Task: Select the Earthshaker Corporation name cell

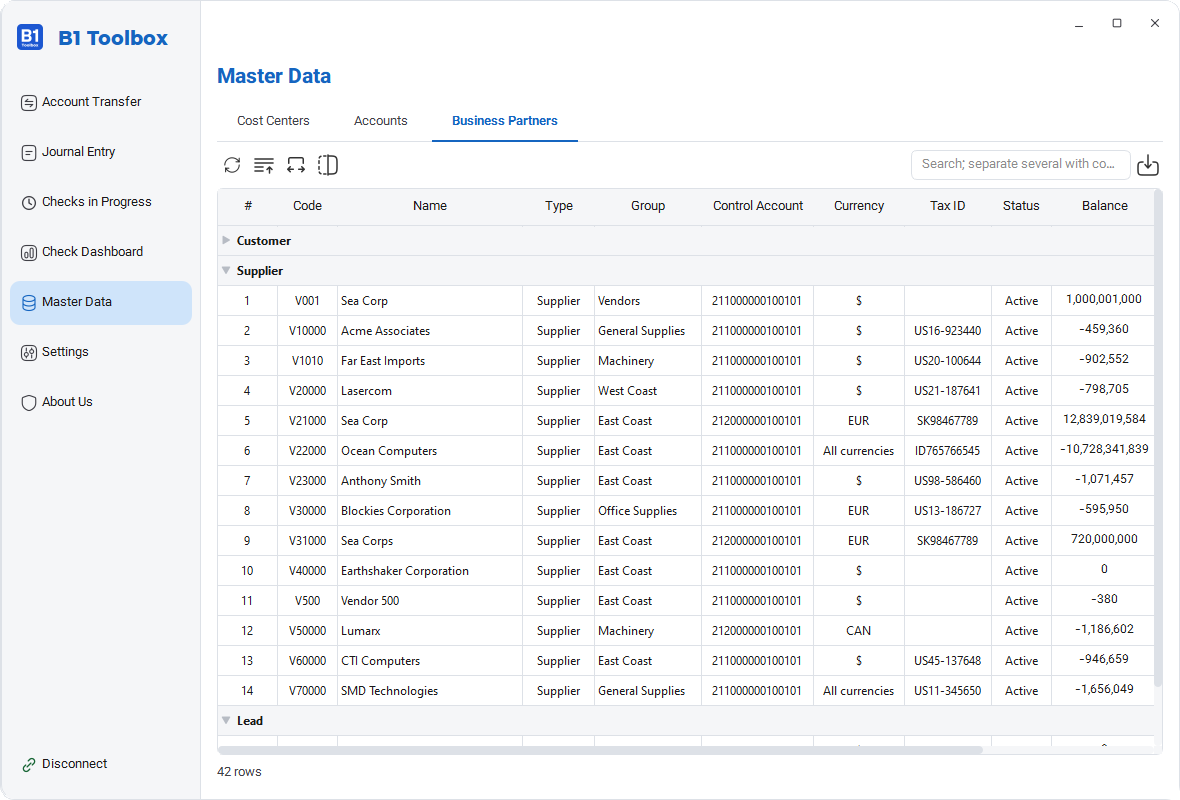Action: click(430, 570)
